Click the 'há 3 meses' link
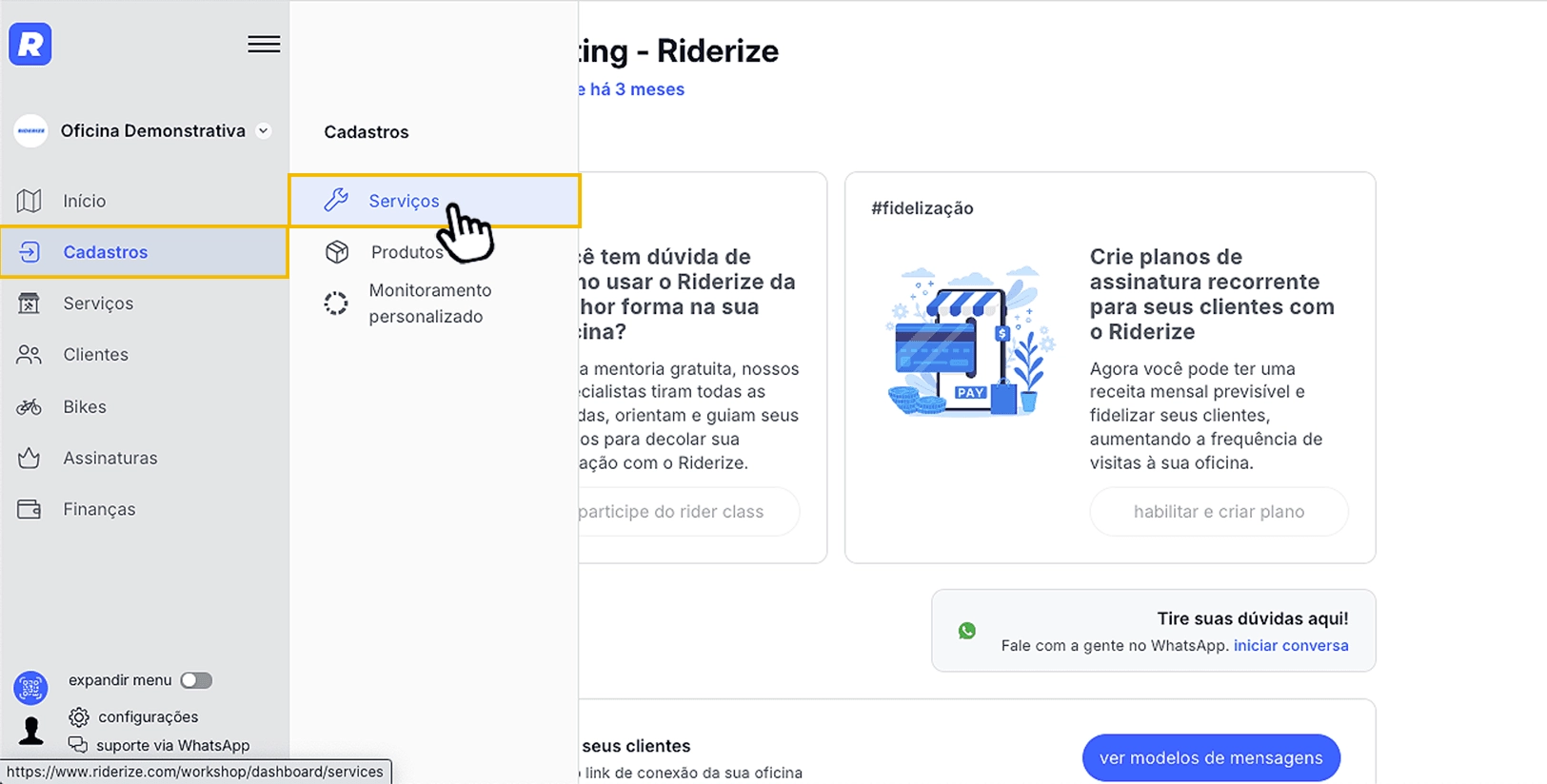The width and height of the screenshot is (1547, 784). (x=637, y=89)
